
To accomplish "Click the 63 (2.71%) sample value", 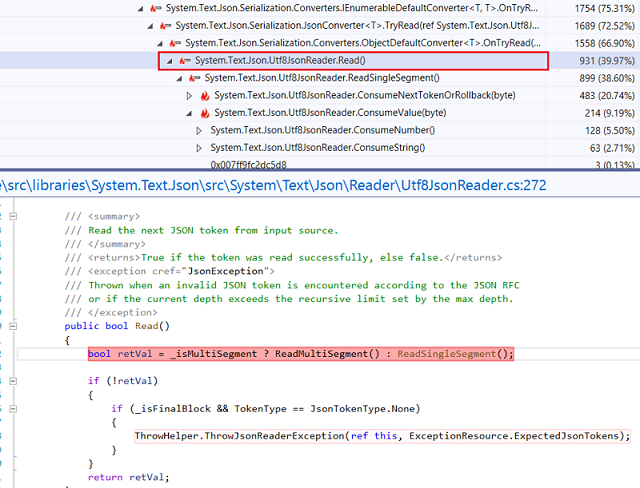I will tap(612, 148).
